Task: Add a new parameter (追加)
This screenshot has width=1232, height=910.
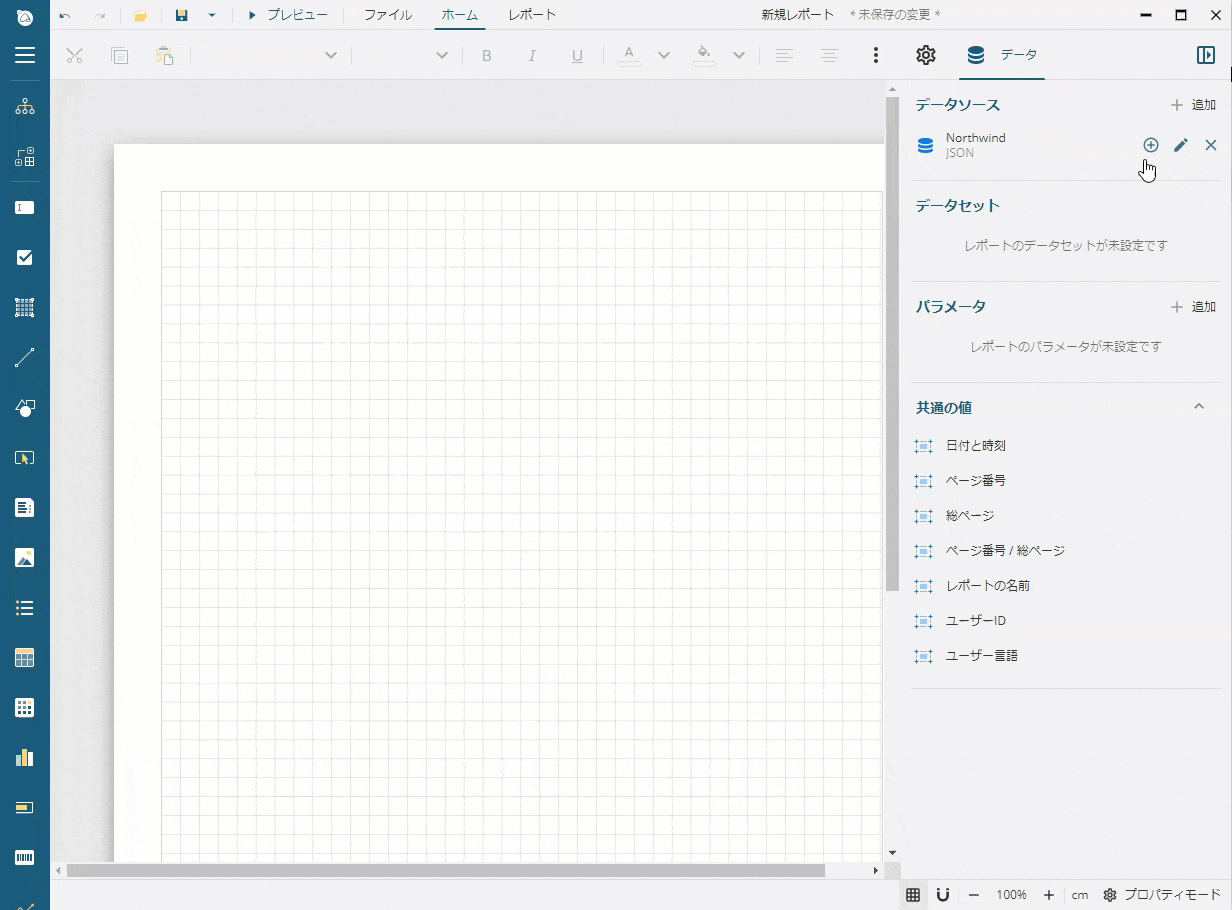Action: click(x=1193, y=307)
